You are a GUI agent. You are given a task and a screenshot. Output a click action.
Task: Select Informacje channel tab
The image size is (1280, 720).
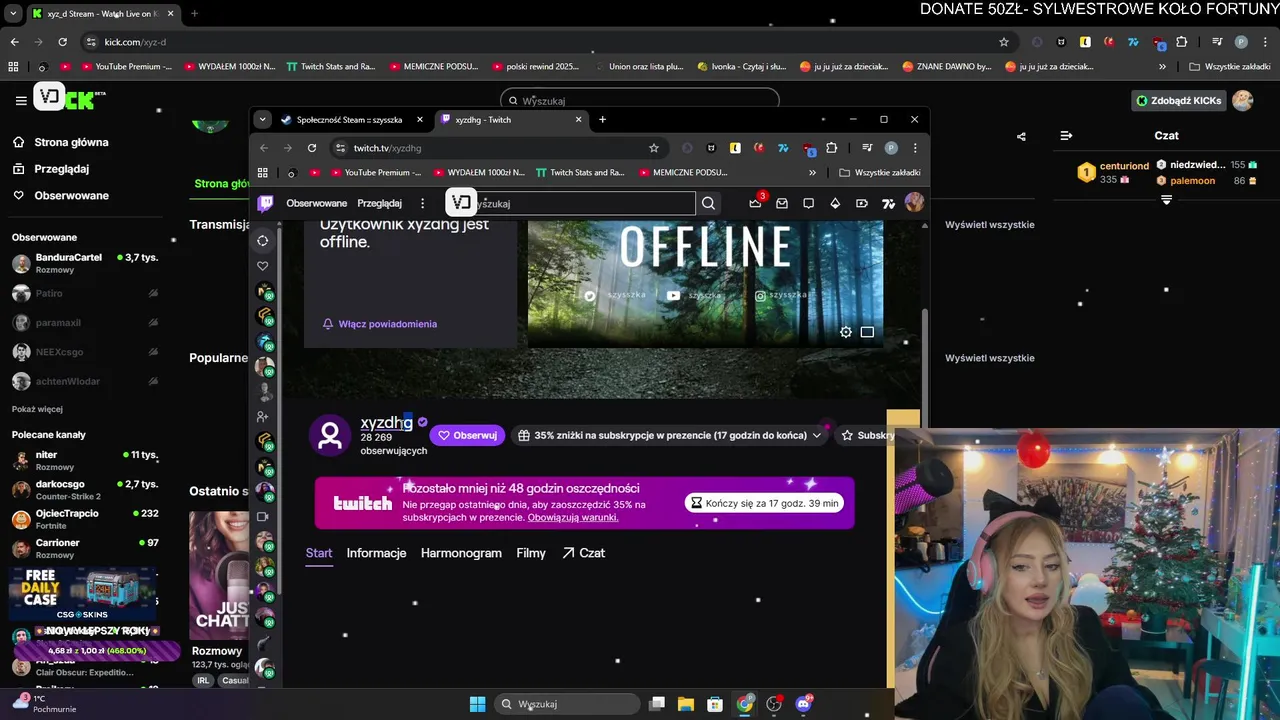point(376,553)
